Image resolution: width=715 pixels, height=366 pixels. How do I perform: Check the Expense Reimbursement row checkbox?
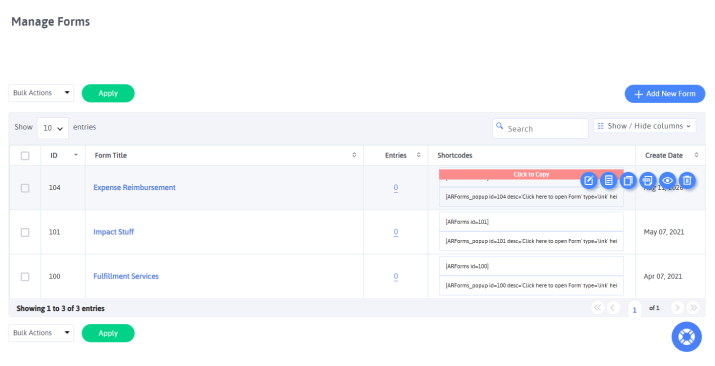point(25,188)
